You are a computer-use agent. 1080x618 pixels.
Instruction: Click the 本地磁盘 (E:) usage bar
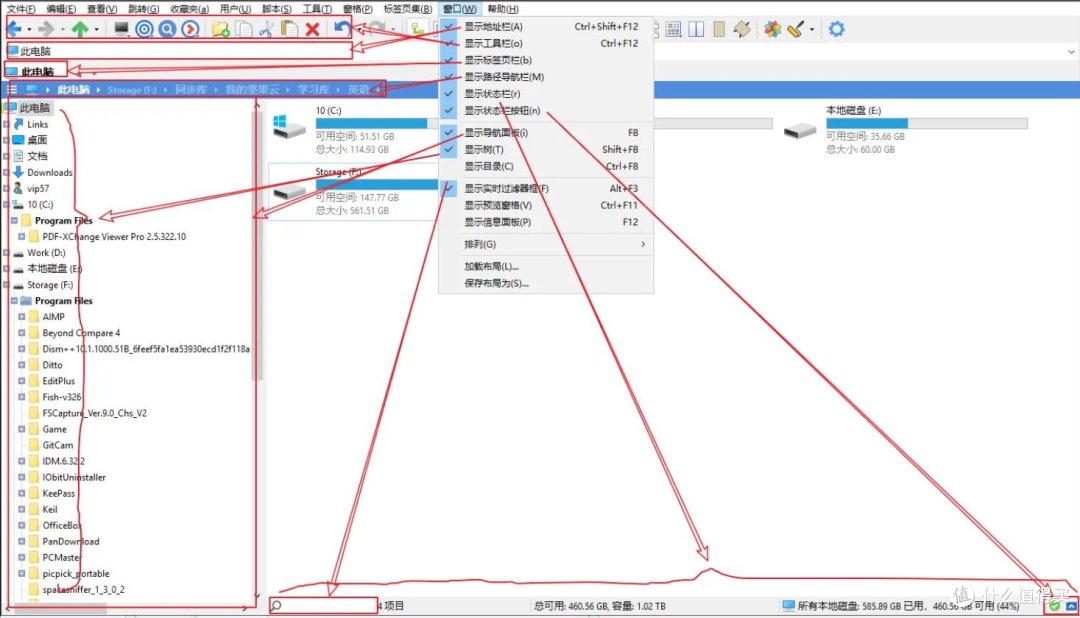(x=926, y=124)
